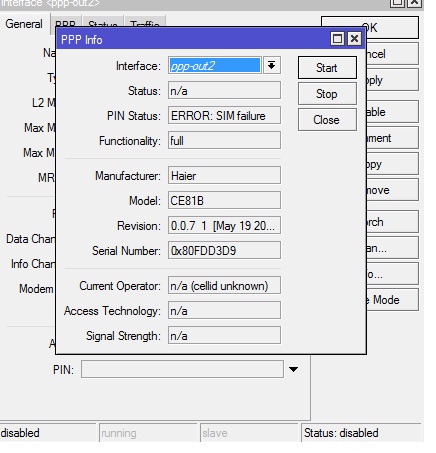Click the partly hidden Apply button
Viewport: 436px width, 453px height.
coord(392,80)
